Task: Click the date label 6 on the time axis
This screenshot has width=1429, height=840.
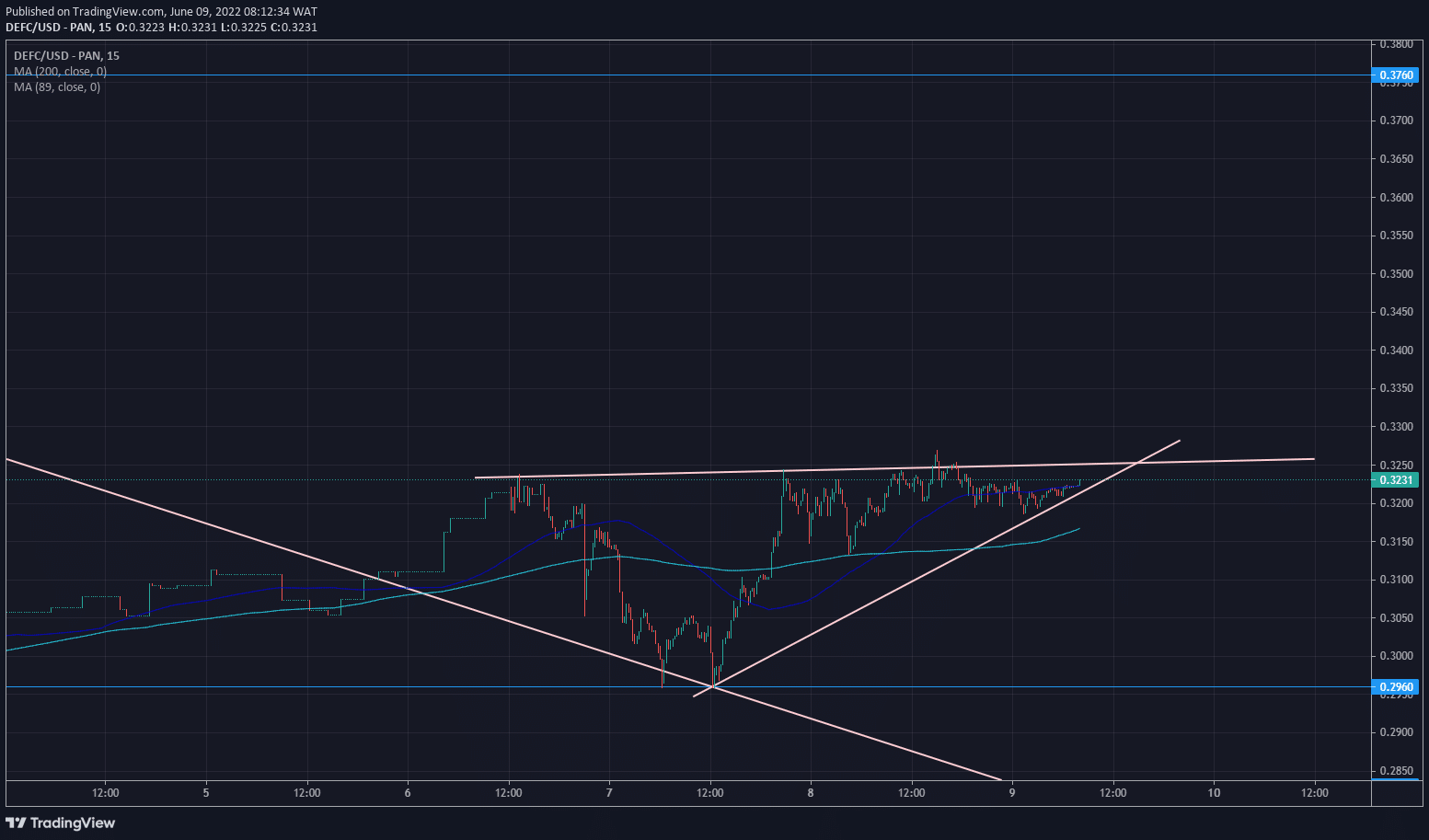Action: point(408,792)
